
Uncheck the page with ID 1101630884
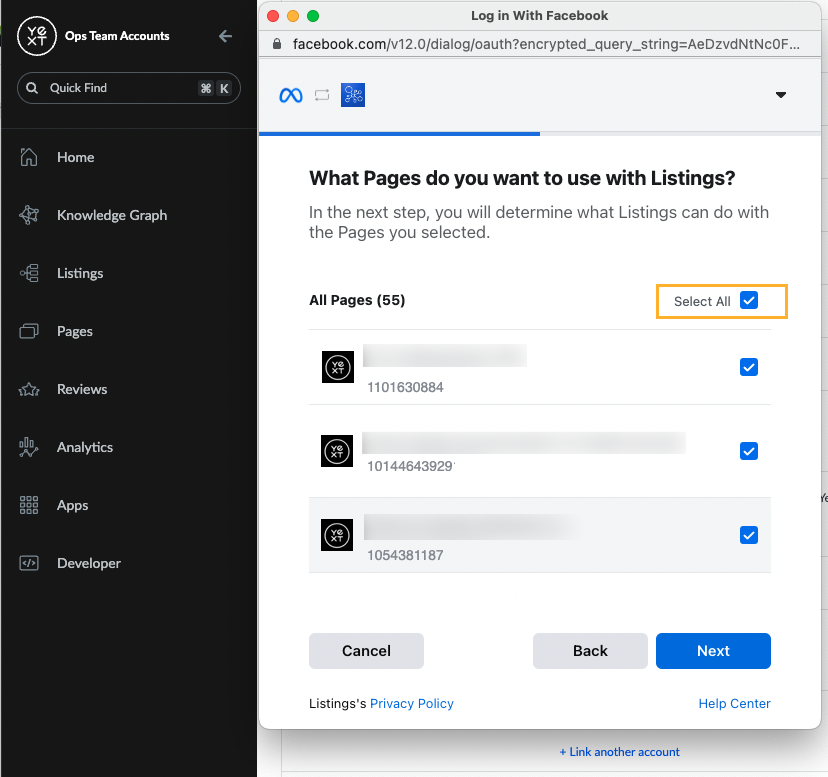[x=748, y=367]
